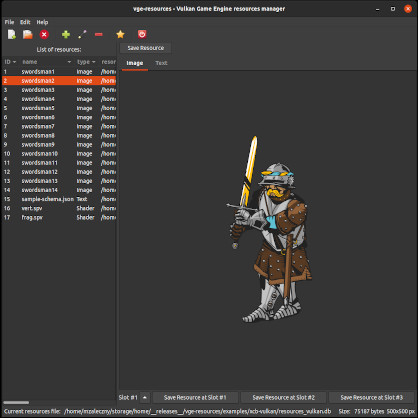The image size is (418, 418).
Task: Select the swordsman2 row
Action: click(59, 81)
